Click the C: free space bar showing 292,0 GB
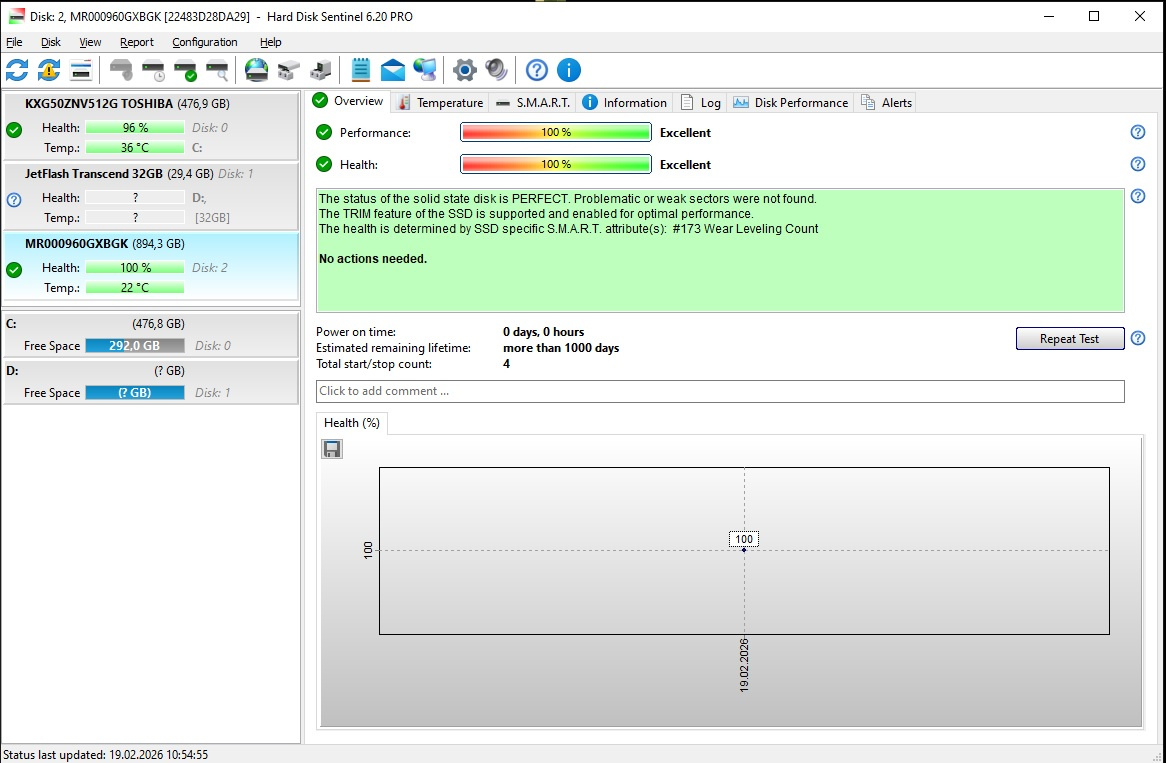This screenshot has width=1166, height=763. coord(135,346)
